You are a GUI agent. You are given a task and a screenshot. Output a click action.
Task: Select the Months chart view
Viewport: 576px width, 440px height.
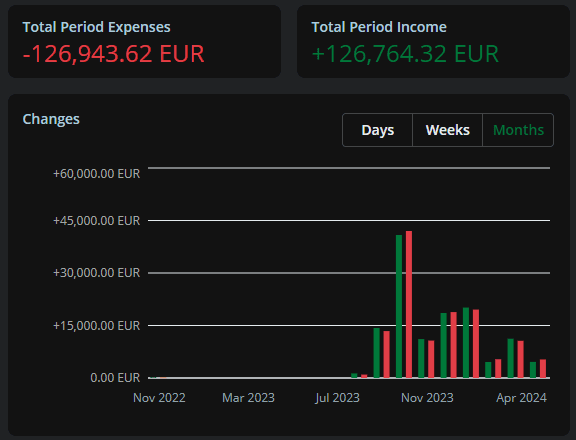[x=518, y=130]
